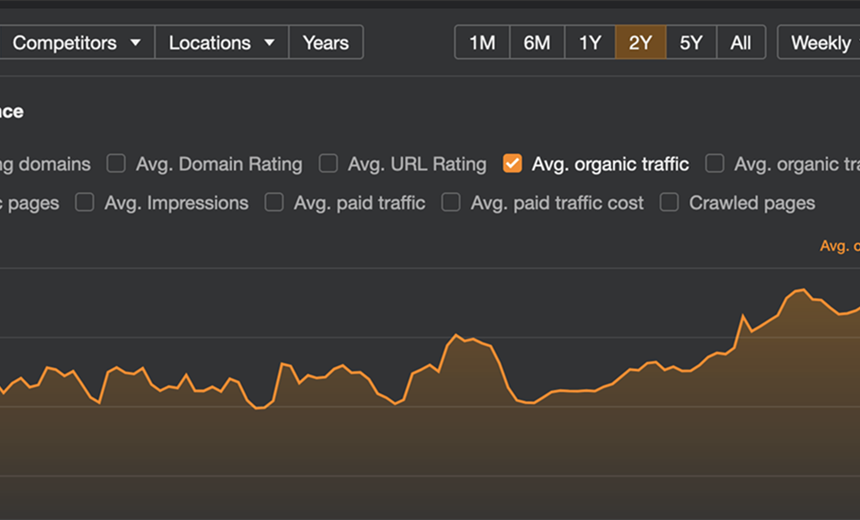860x520 pixels.
Task: Click the Locations dropdown arrow icon
Action: click(269, 42)
